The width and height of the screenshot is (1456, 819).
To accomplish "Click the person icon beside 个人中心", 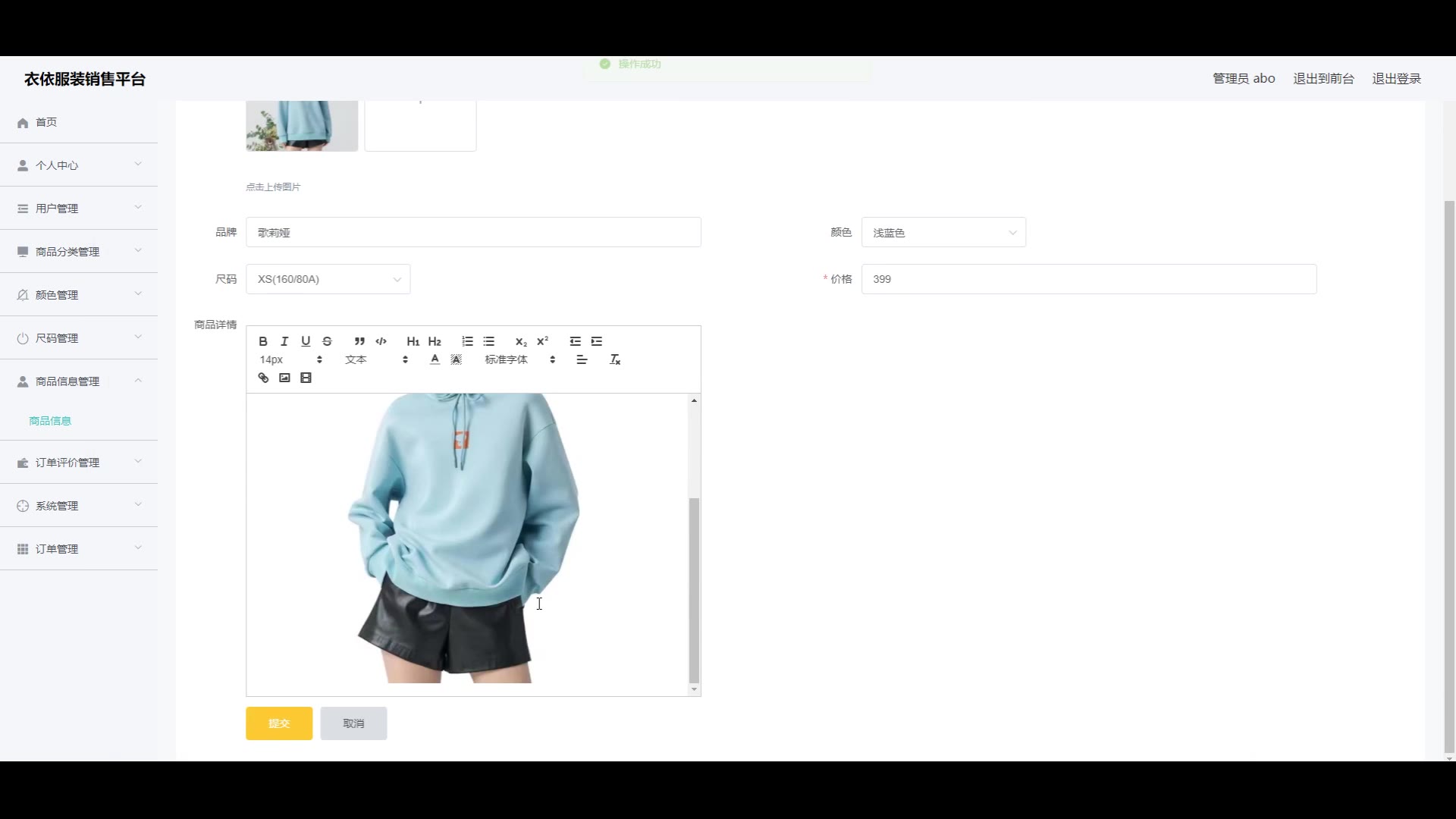I will click(23, 165).
